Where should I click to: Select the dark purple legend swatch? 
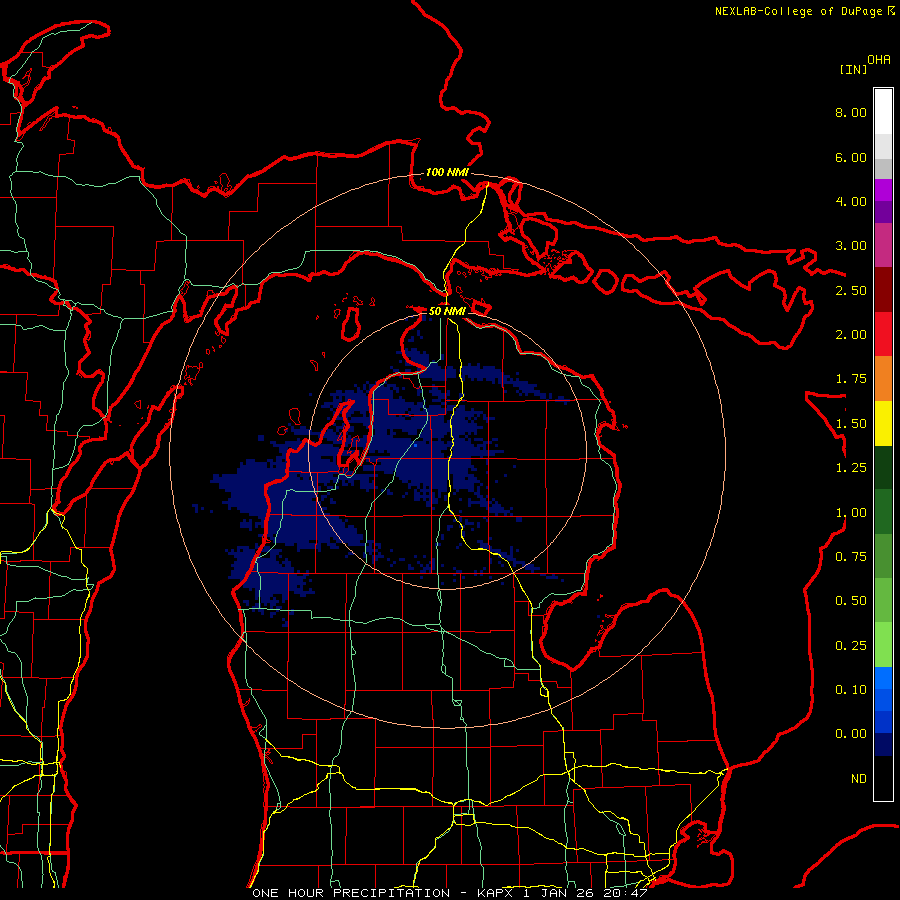pyautogui.click(x=883, y=212)
